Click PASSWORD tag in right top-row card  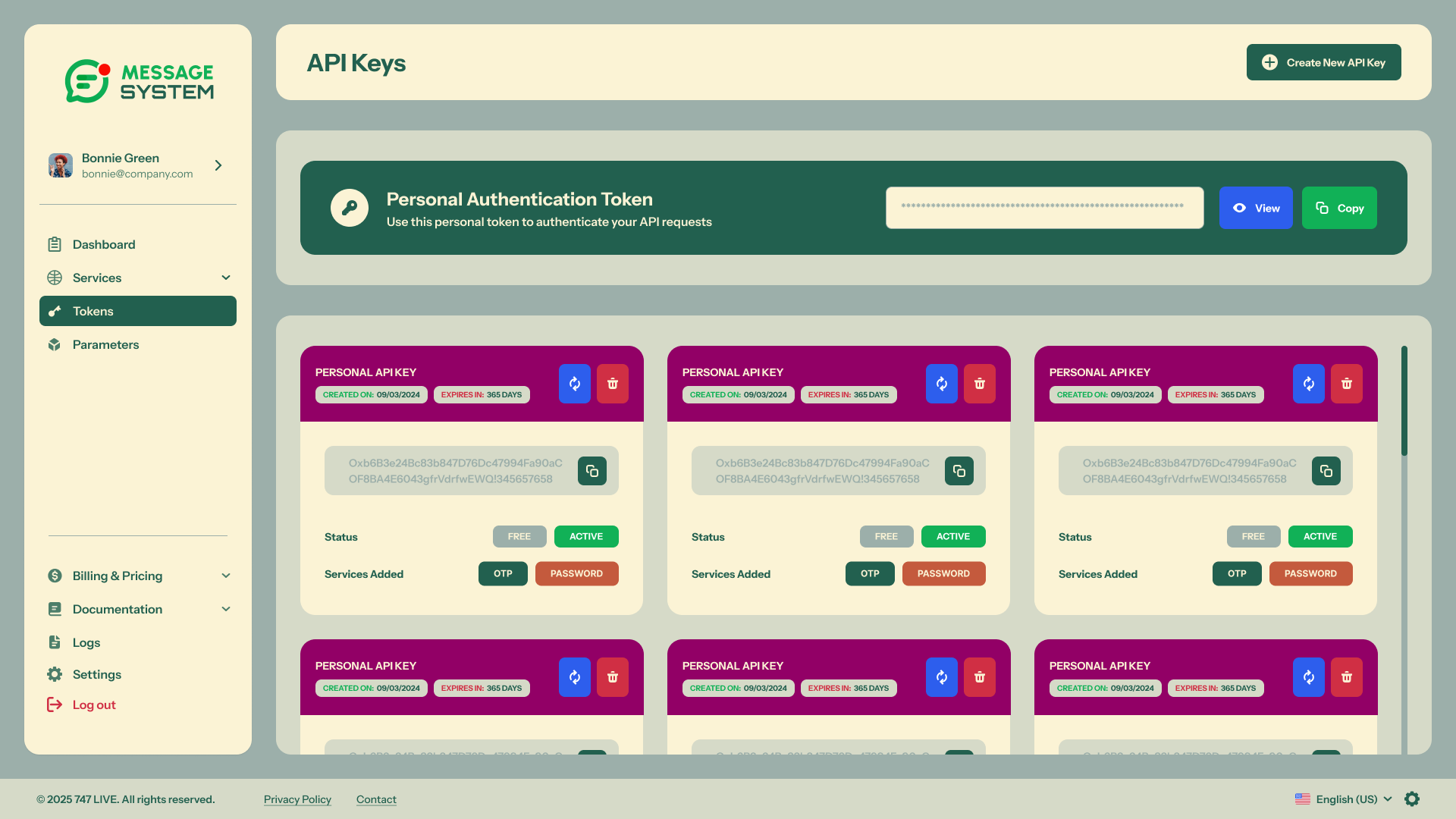click(x=1311, y=573)
